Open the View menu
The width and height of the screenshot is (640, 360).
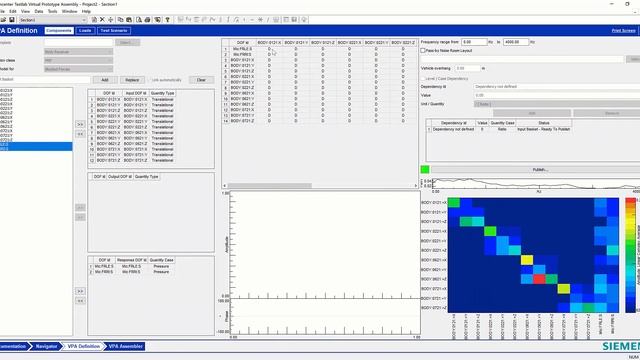25,11
